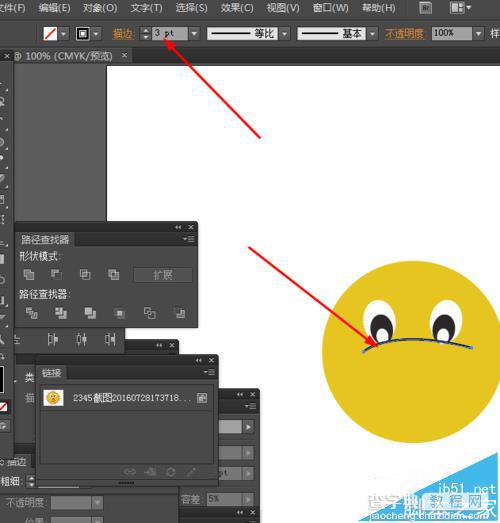Open the 效果(C) menu
The image size is (500, 523).
[x=237, y=8]
